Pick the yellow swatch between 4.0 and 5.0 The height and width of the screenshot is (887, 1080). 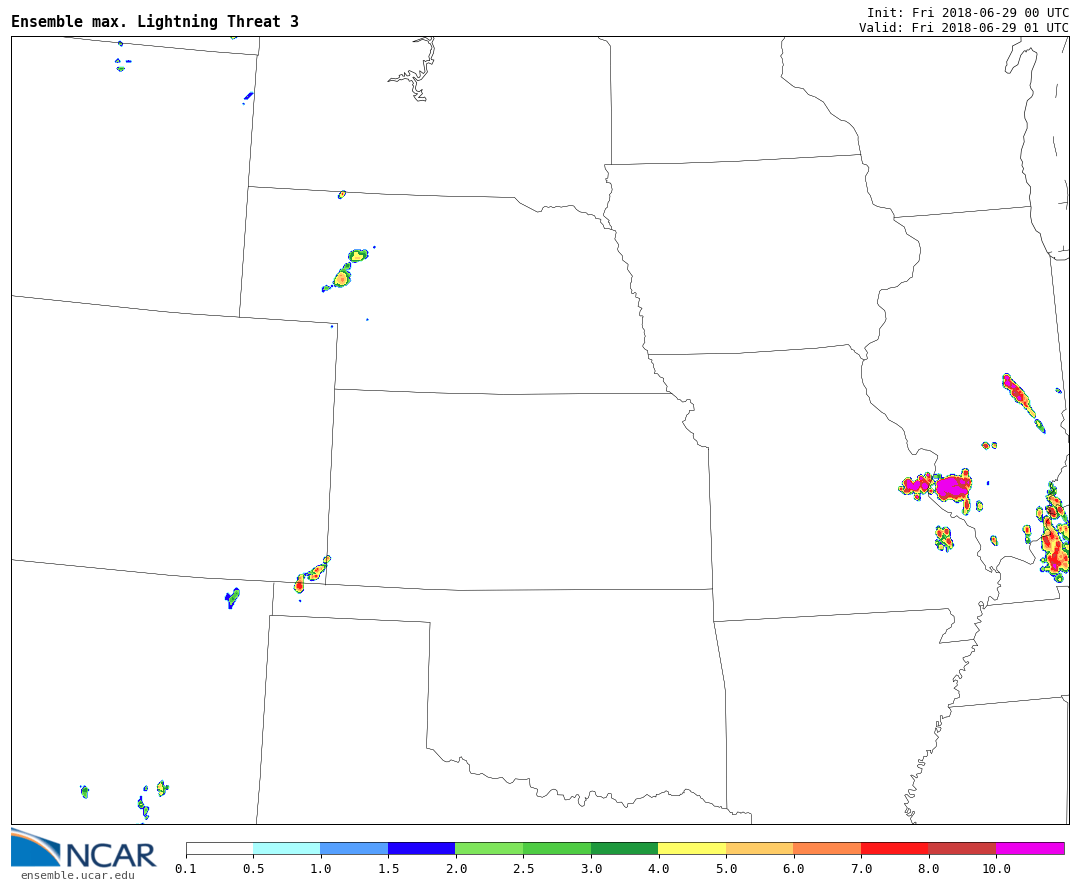click(691, 848)
